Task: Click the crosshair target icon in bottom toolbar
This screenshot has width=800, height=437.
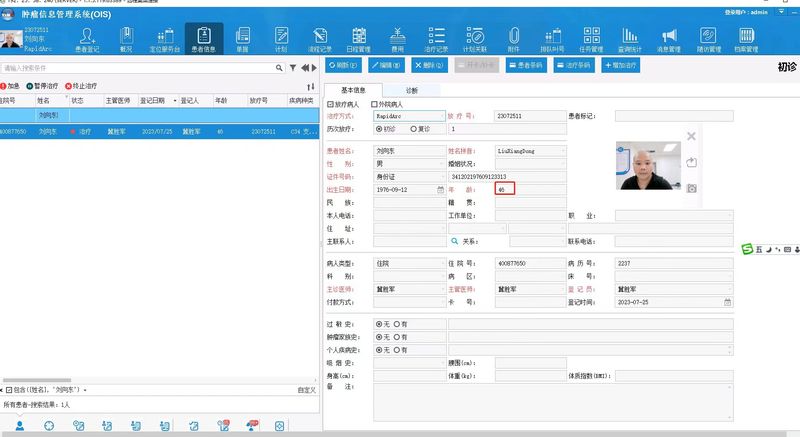Action: (49, 426)
